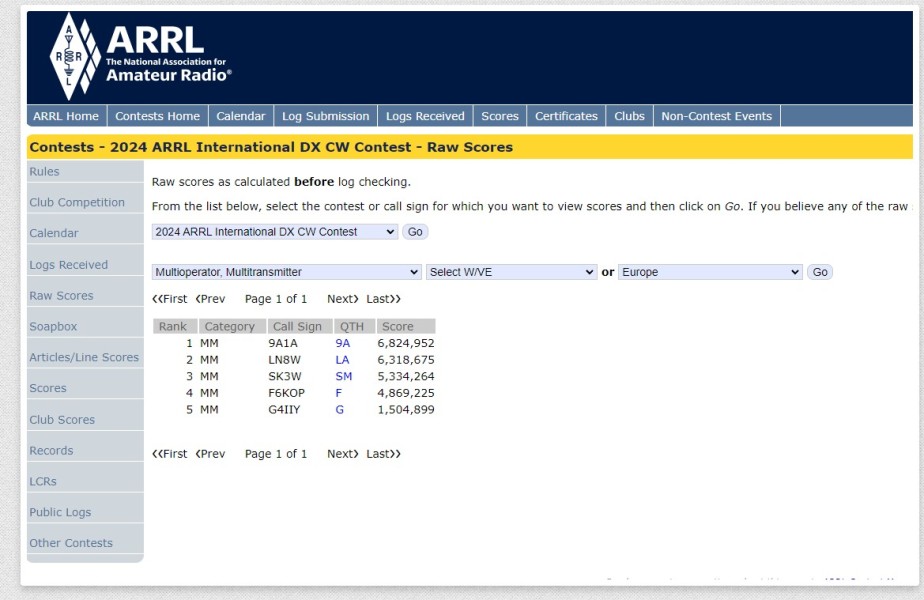Go to Contests Home
Screen dimensions: 924x600
point(157,116)
